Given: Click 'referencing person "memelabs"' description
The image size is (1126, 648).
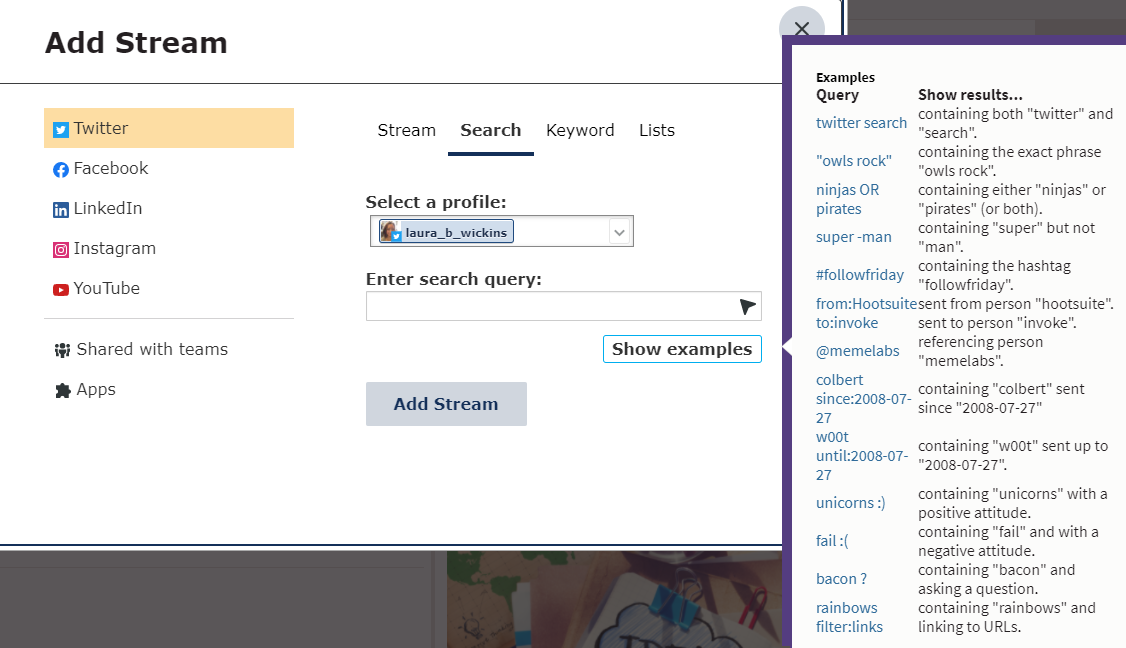Looking at the screenshot, I should coord(980,351).
